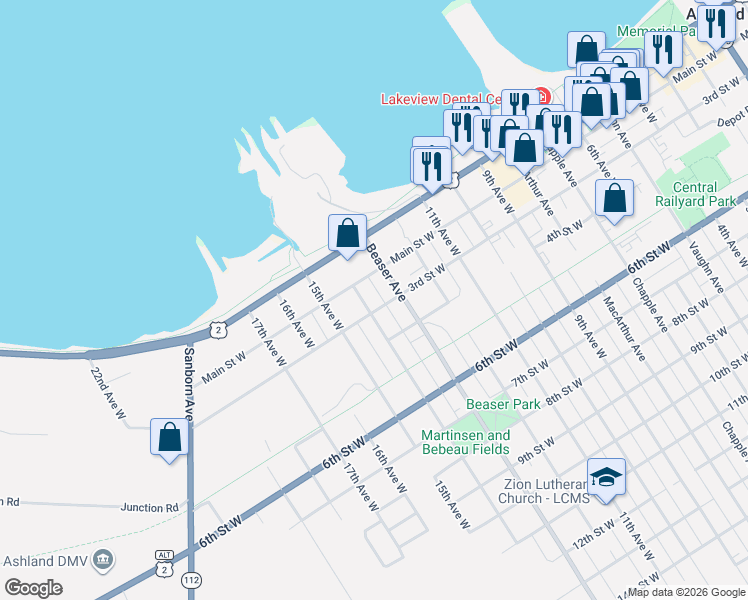The image size is (748, 600).
Task: Select the full MacArthur Ave label south of 6th St W
Action: tap(624, 329)
